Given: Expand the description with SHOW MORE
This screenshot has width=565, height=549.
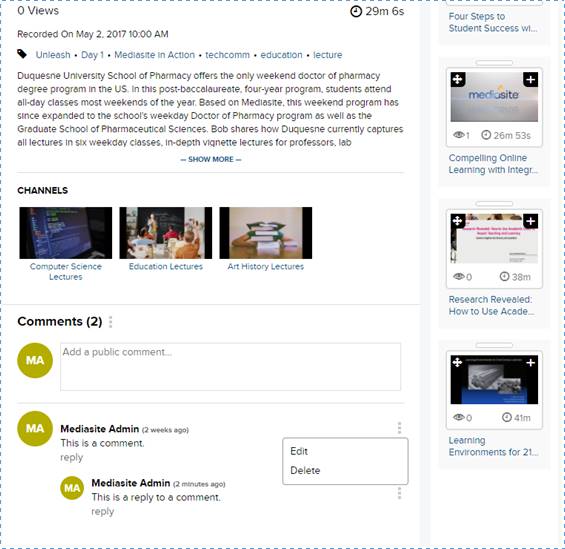Looking at the screenshot, I should 211,159.
